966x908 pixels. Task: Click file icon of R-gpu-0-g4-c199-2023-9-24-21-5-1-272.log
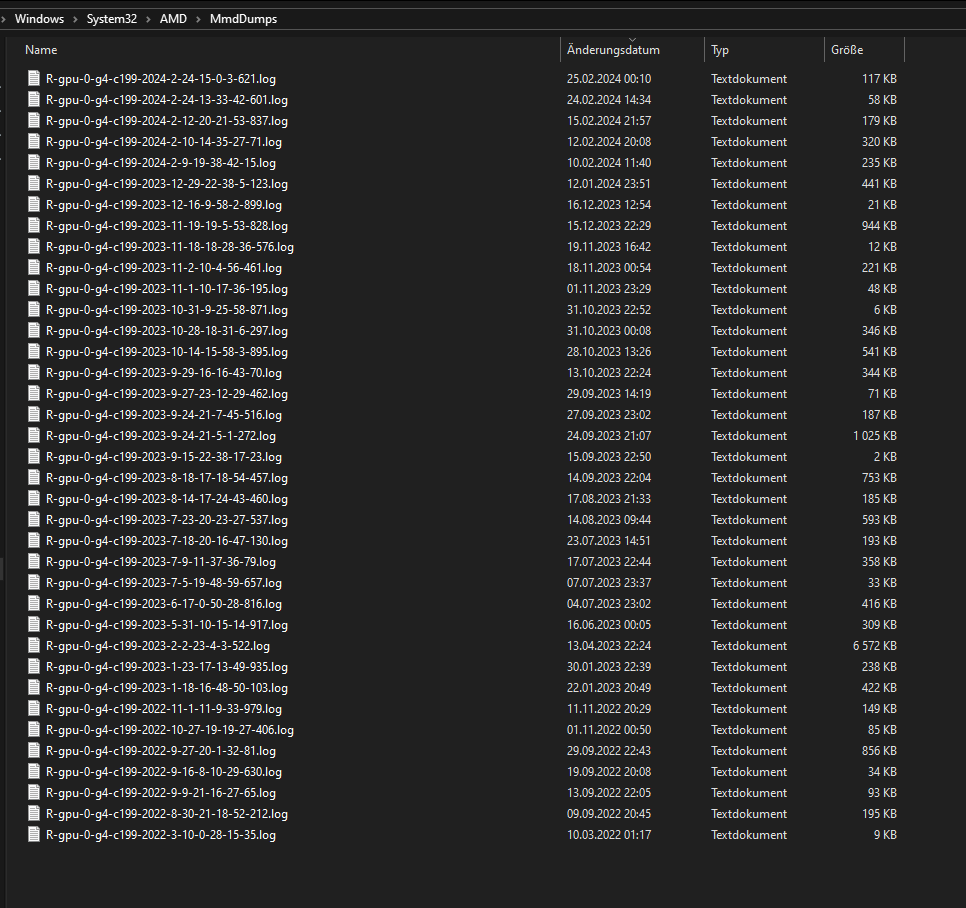coord(34,435)
